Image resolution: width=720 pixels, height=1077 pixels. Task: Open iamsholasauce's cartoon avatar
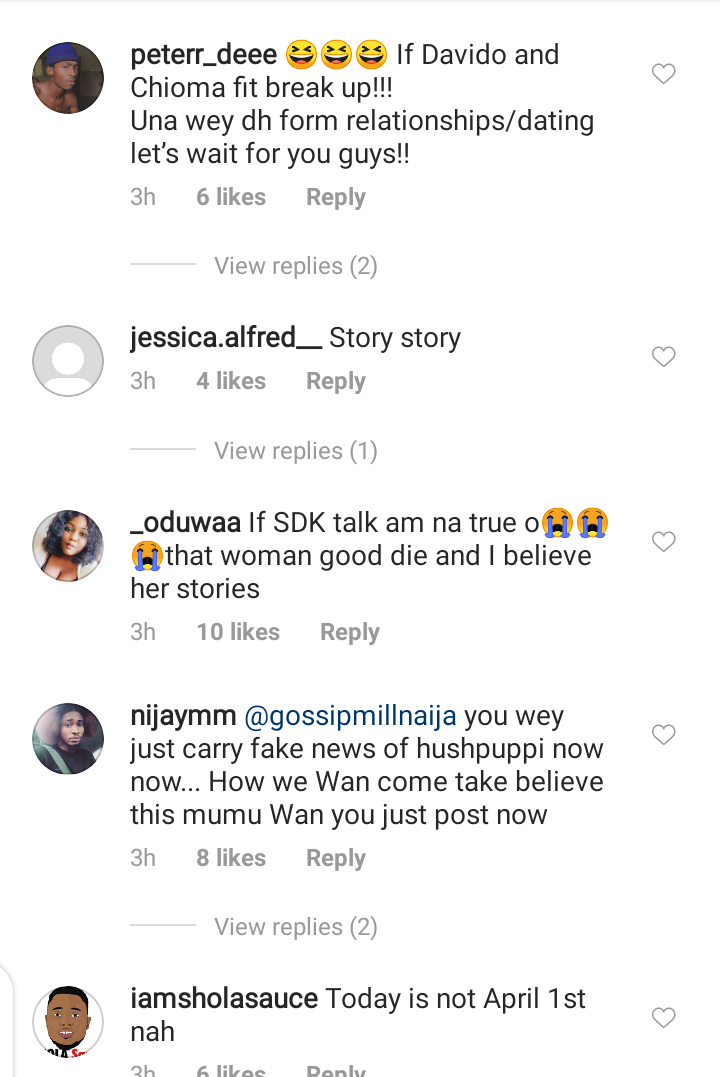(x=68, y=1021)
